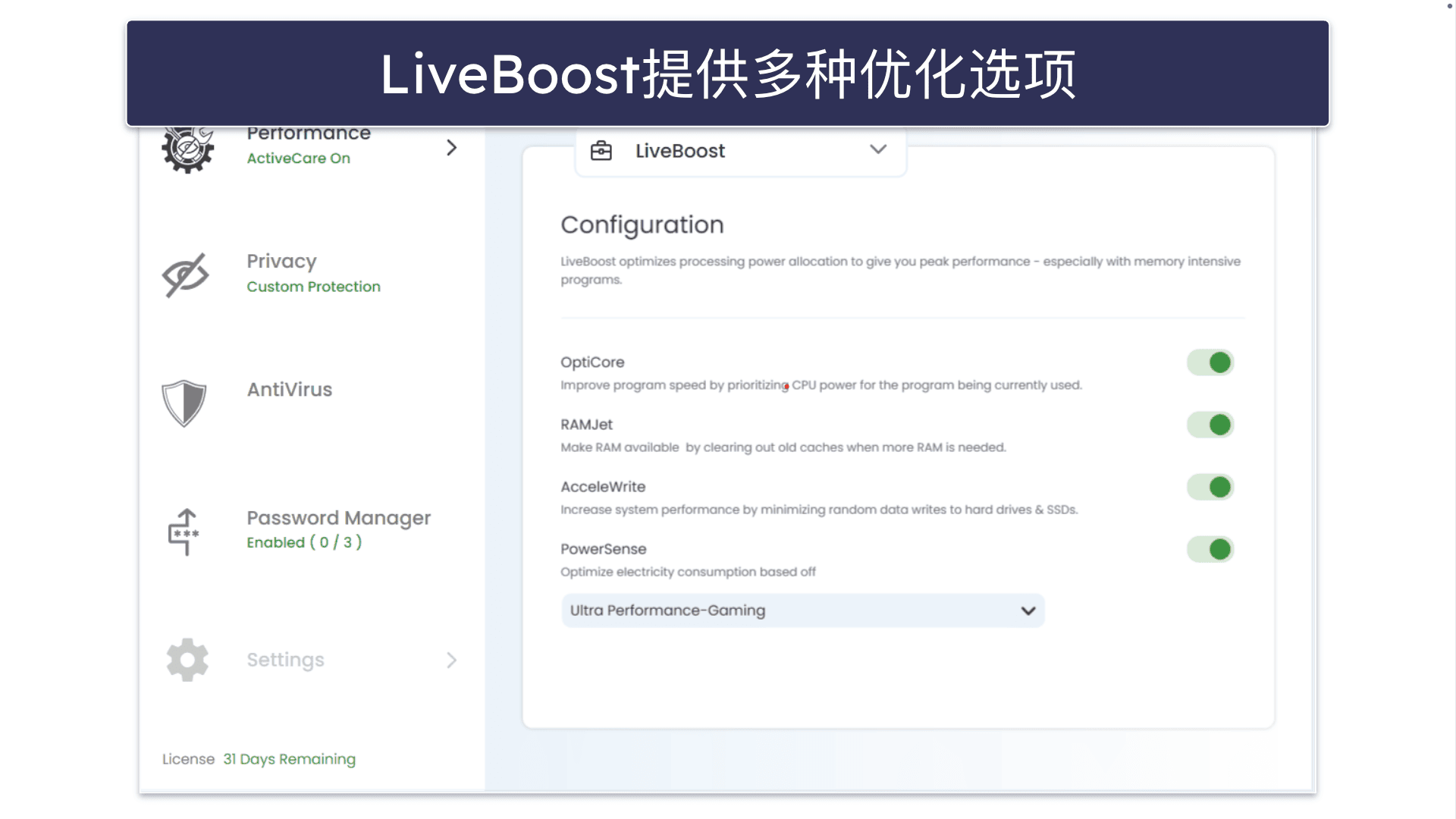
Task: Open the Ultra Performance-Gaming dropdown
Action: [803, 610]
